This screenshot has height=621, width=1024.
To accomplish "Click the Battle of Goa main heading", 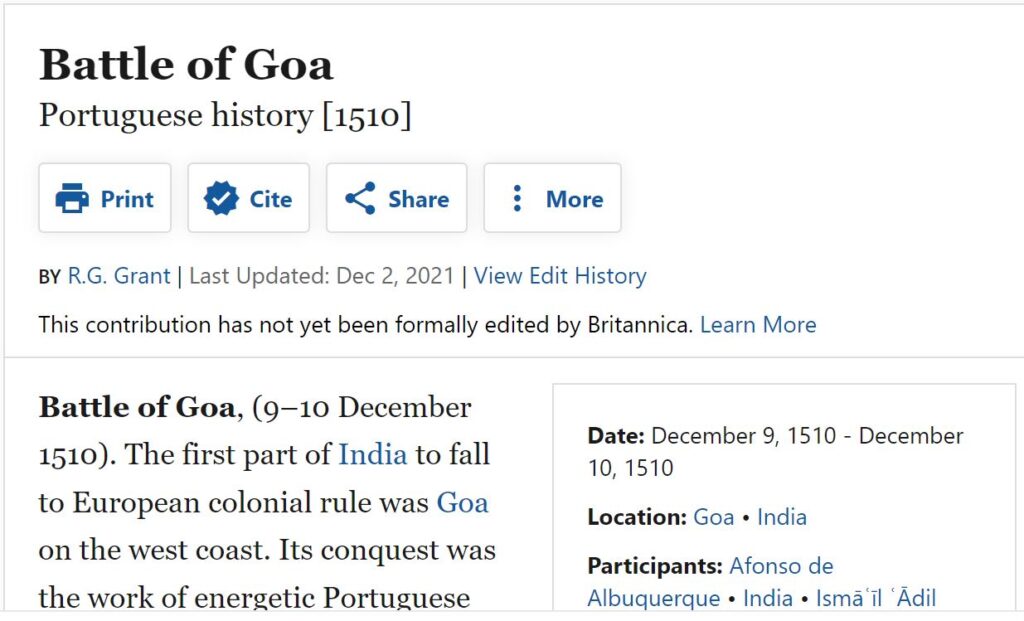I will click(x=186, y=65).
